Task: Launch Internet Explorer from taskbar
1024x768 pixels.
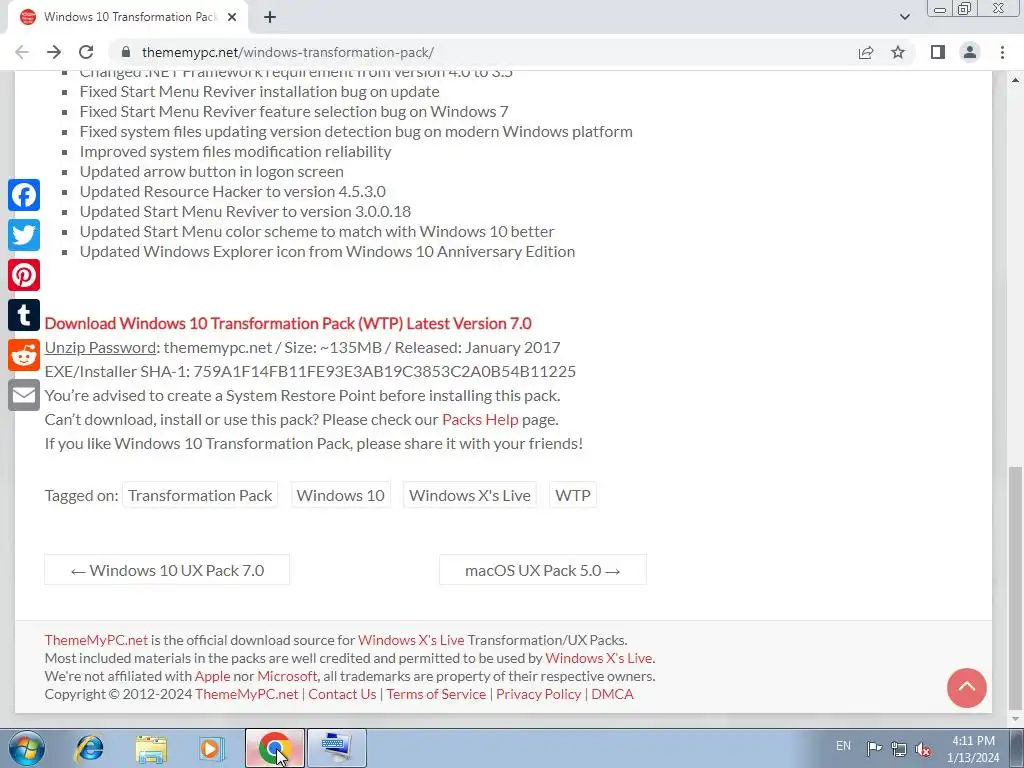Action: tap(89, 748)
